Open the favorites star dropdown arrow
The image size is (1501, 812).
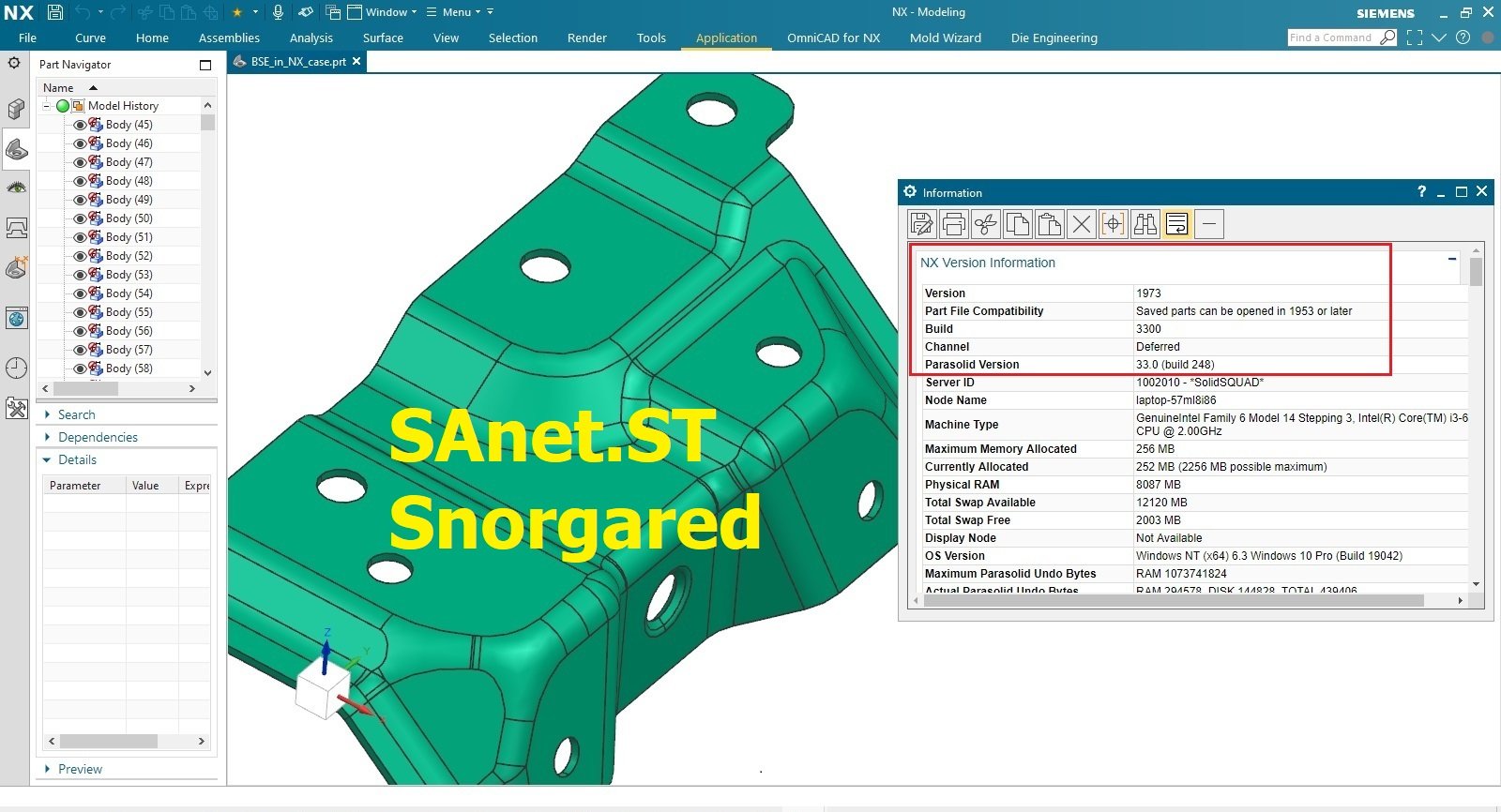[x=255, y=12]
